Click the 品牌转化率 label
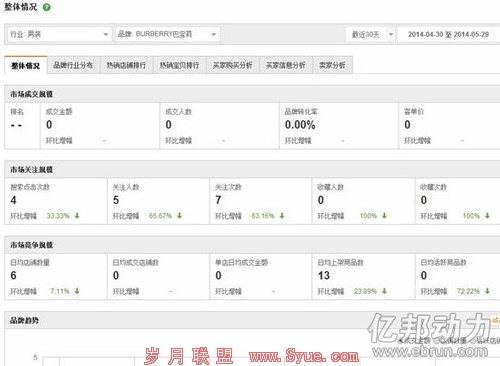The height and width of the screenshot is (366, 500). (301, 111)
